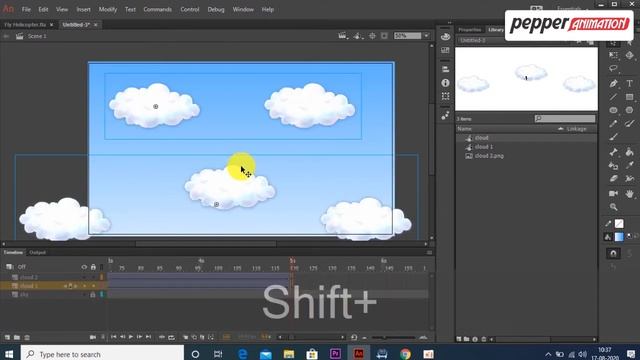Image resolution: width=640 pixels, height=360 pixels.
Task: Select the Pencil tool
Action: pyautogui.click(x=613, y=124)
